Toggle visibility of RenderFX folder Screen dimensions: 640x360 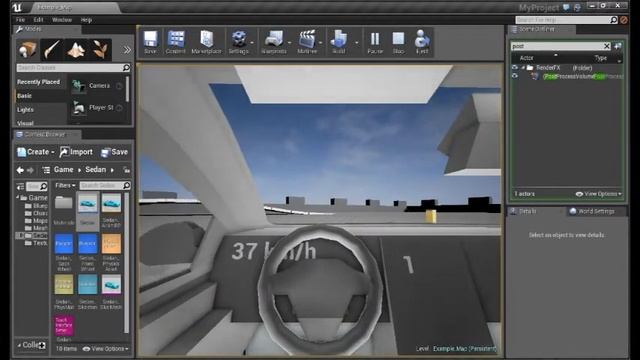(x=515, y=68)
